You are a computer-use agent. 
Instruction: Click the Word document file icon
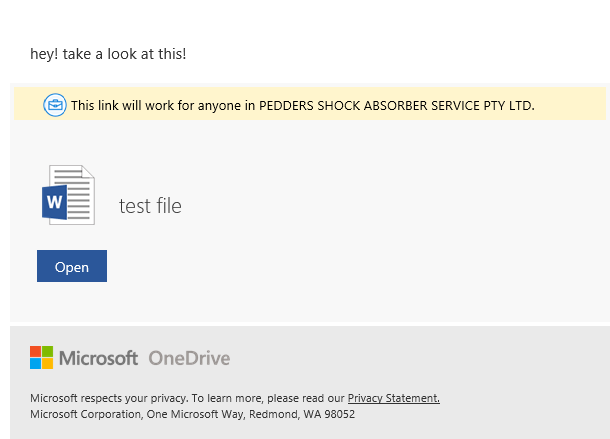click(x=70, y=195)
